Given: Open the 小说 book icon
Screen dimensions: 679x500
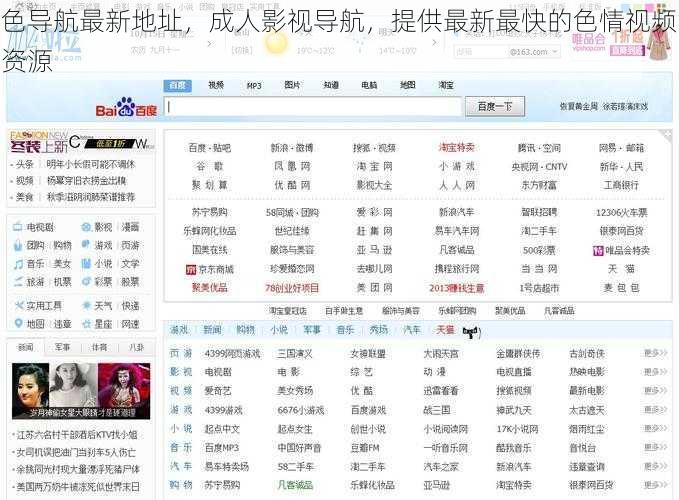Looking at the screenshot, I should pos(86,264).
